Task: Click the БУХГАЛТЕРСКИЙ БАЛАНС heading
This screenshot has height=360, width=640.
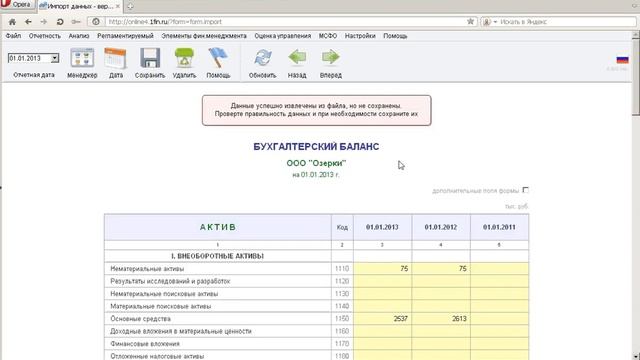Action: pos(316,147)
